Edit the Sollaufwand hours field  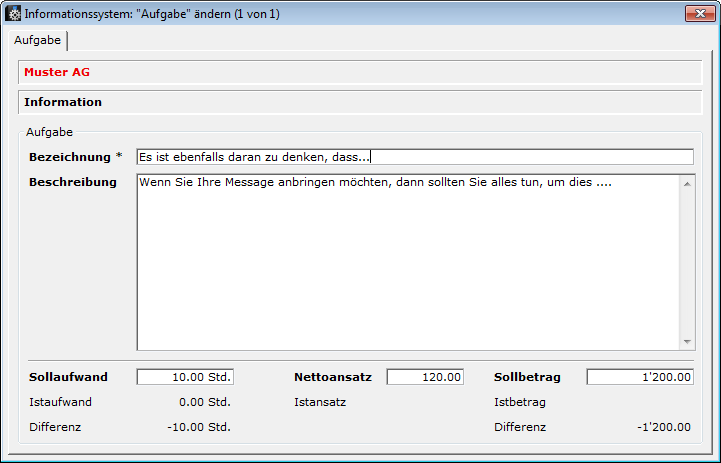click(185, 377)
